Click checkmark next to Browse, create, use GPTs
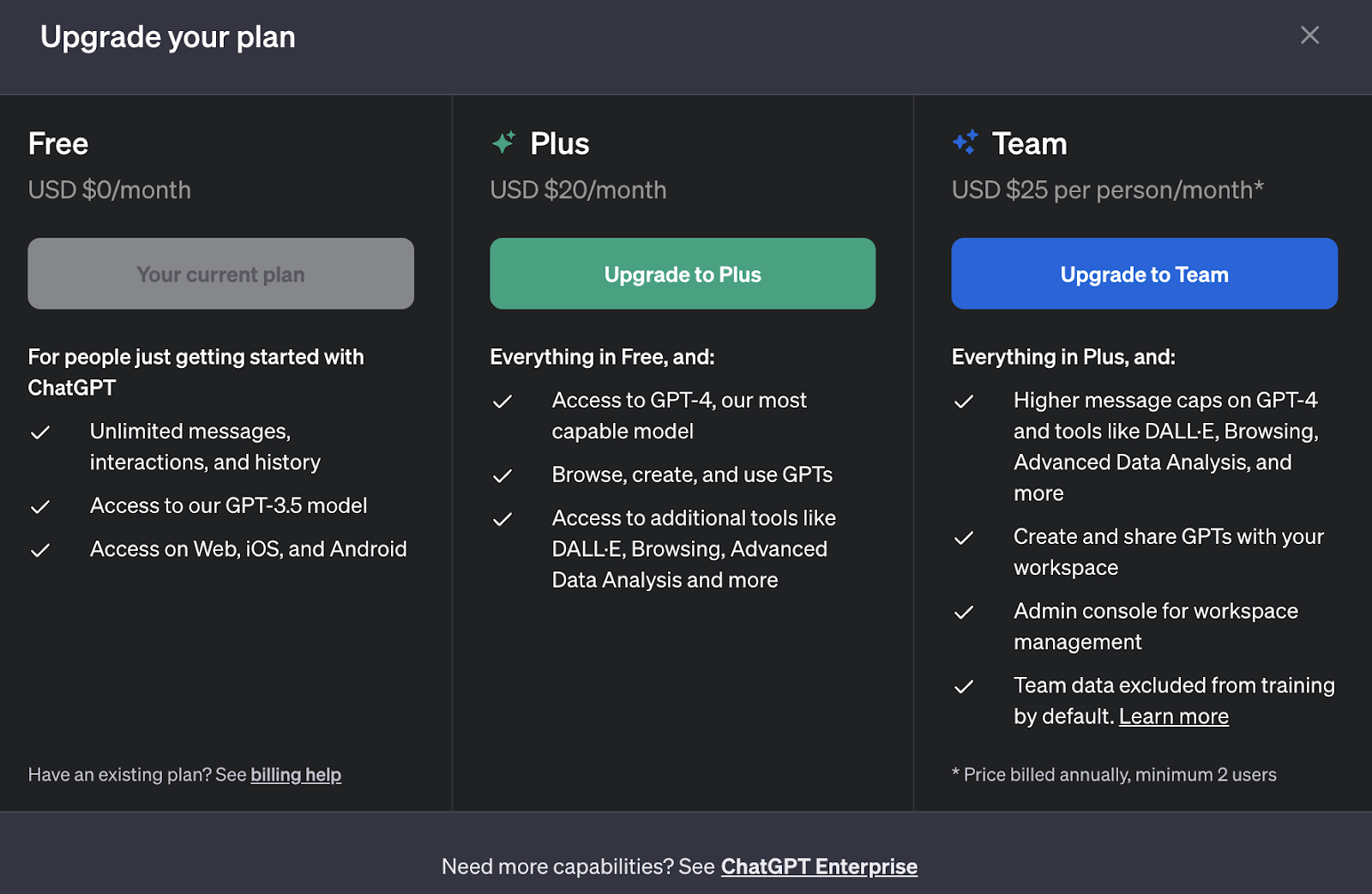The image size is (1372, 894). pos(502,476)
